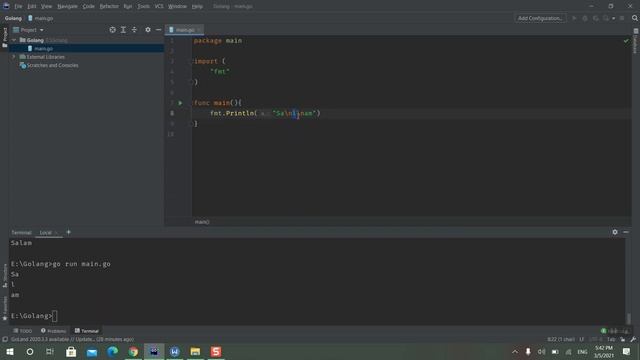Screen dimensions: 640x360
Task: Click the locate-file target icon in Project panel
Action: tap(112, 30)
